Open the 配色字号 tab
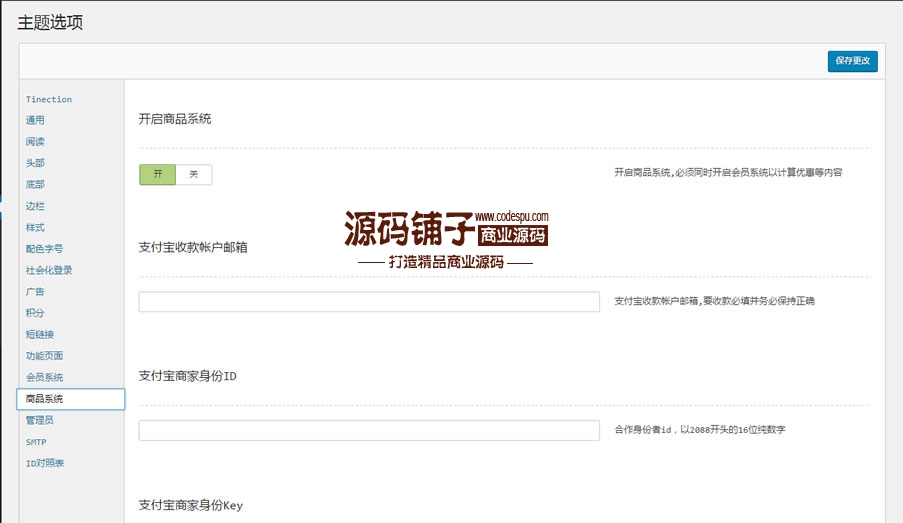 point(44,249)
